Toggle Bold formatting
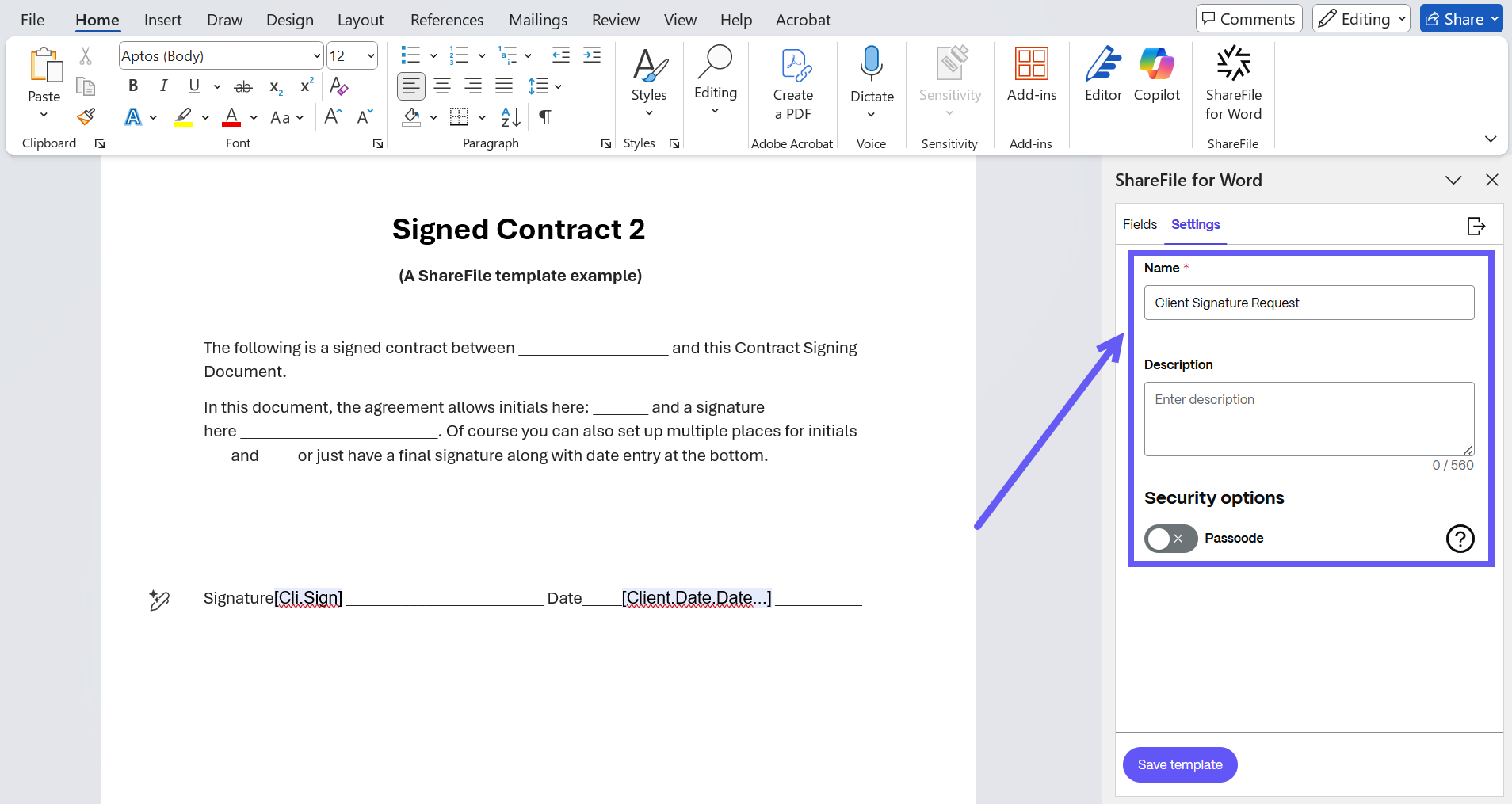The width and height of the screenshot is (1512, 804). pos(133,86)
